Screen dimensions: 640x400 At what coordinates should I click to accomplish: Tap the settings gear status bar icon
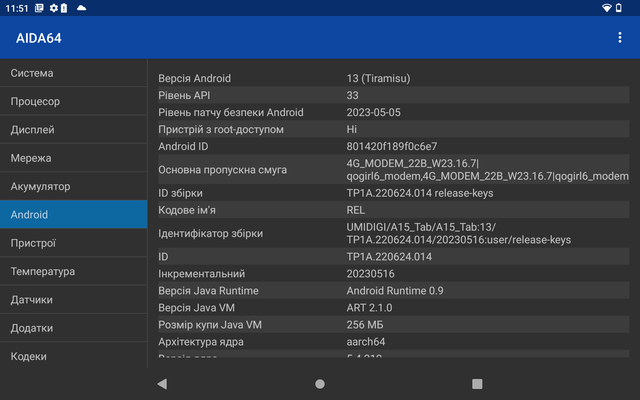[x=53, y=8]
